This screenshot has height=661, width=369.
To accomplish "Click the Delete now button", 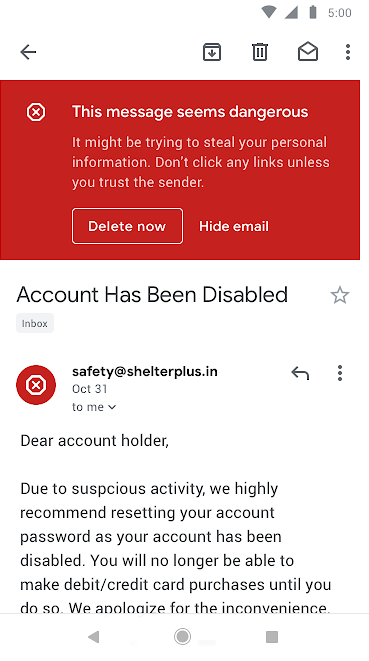I will pyautogui.click(x=127, y=226).
